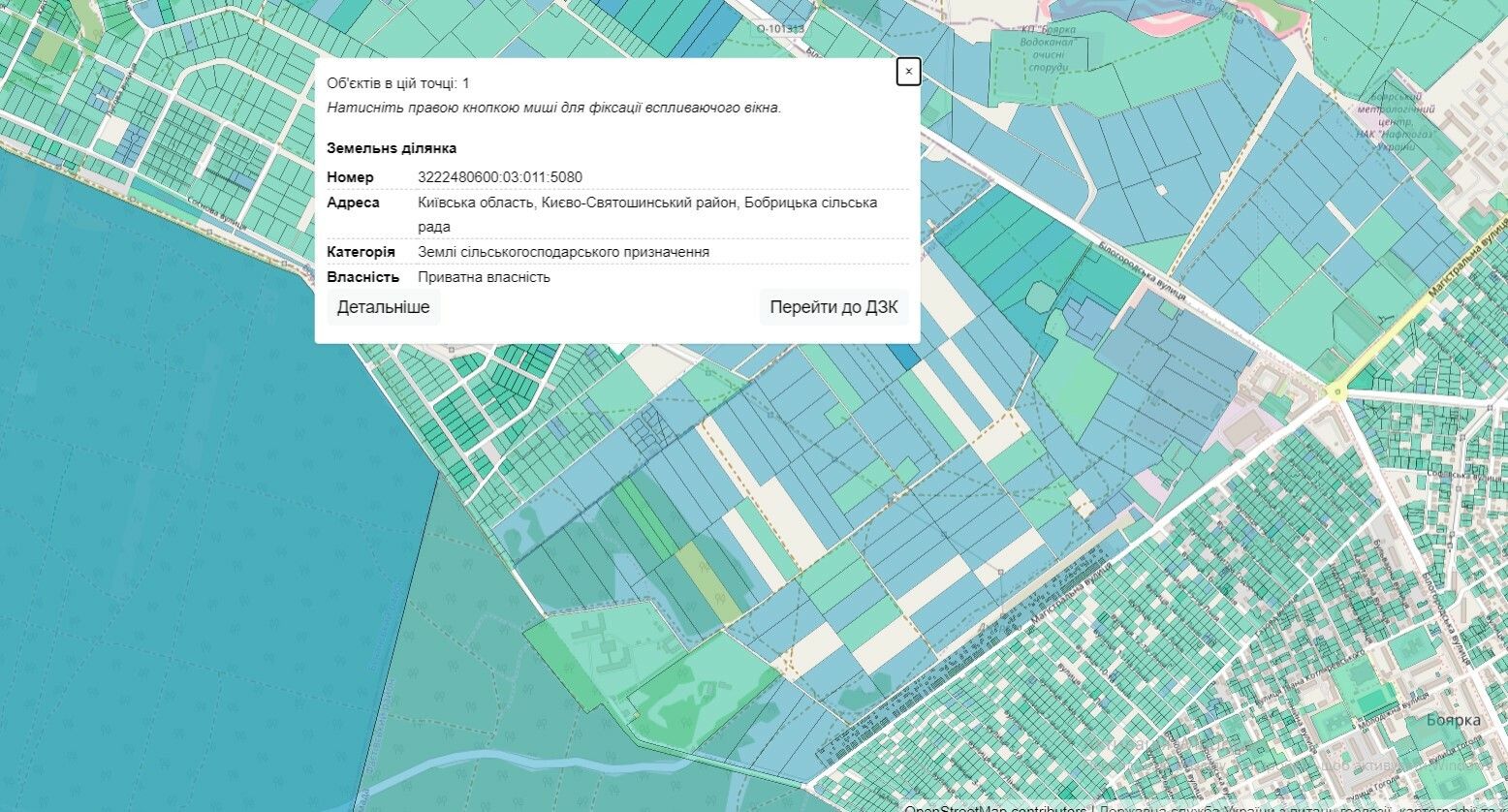Click the Категорія field label
The width and height of the screenshot is (1508, 812).
(361, 252)
